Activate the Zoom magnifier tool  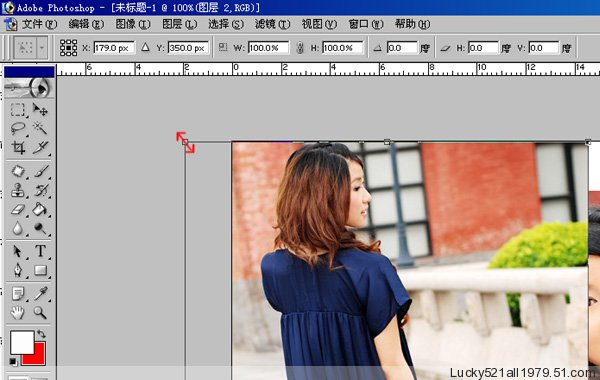click(40, 313)
